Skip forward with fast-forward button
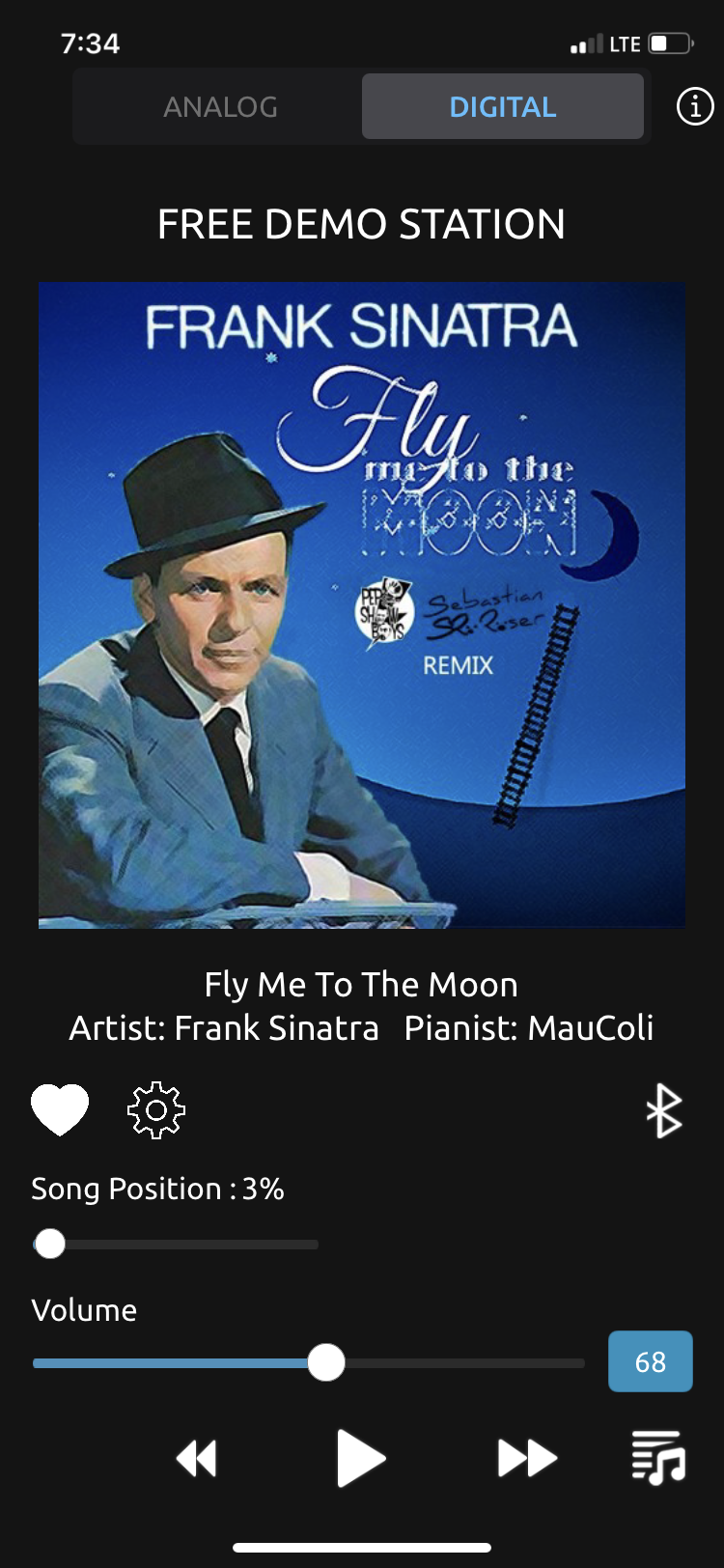Screen dimensions: 724x1568 tap(527, 1458)
